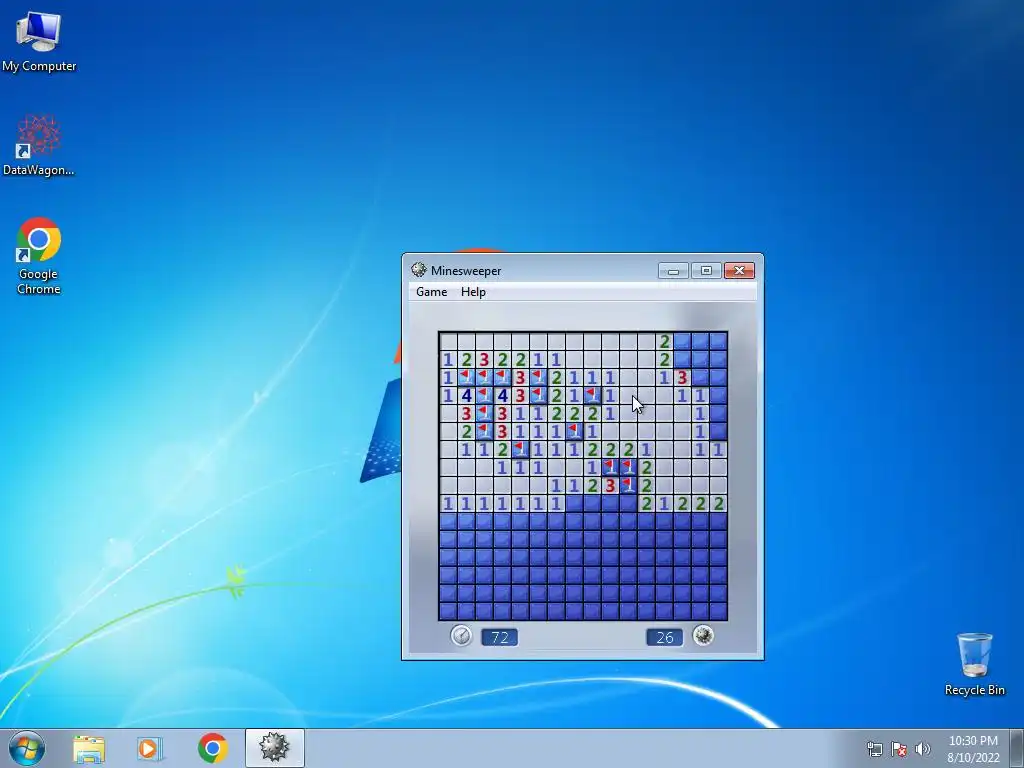
Task: Open the Game menu in Minesweeper
Action: [x=432, y=292]
